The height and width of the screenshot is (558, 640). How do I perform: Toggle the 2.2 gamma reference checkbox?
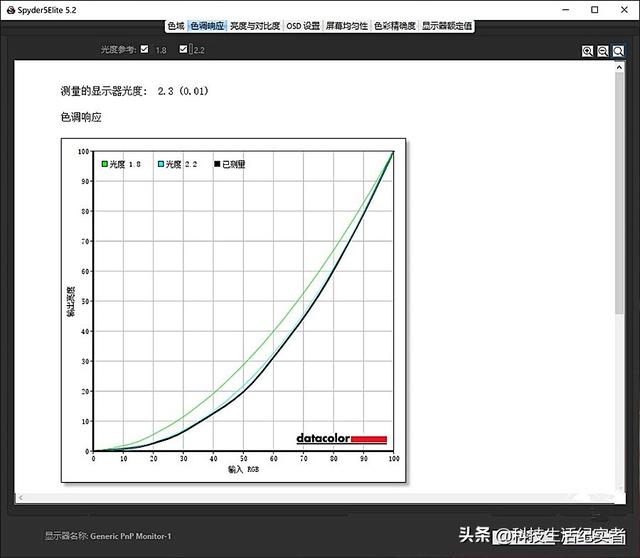tap(183, 49)
